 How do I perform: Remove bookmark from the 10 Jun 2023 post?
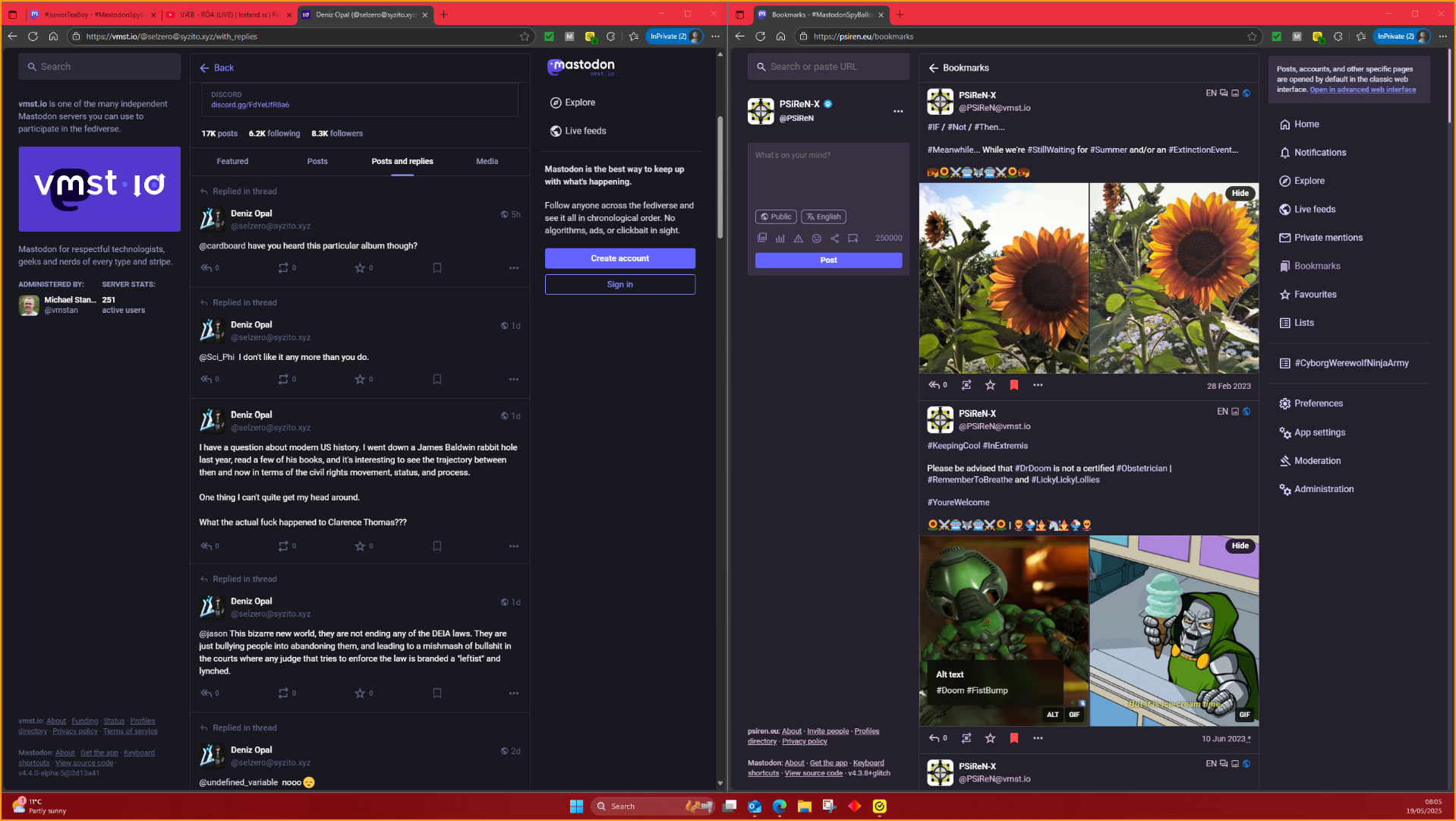tap(1014, 738)
